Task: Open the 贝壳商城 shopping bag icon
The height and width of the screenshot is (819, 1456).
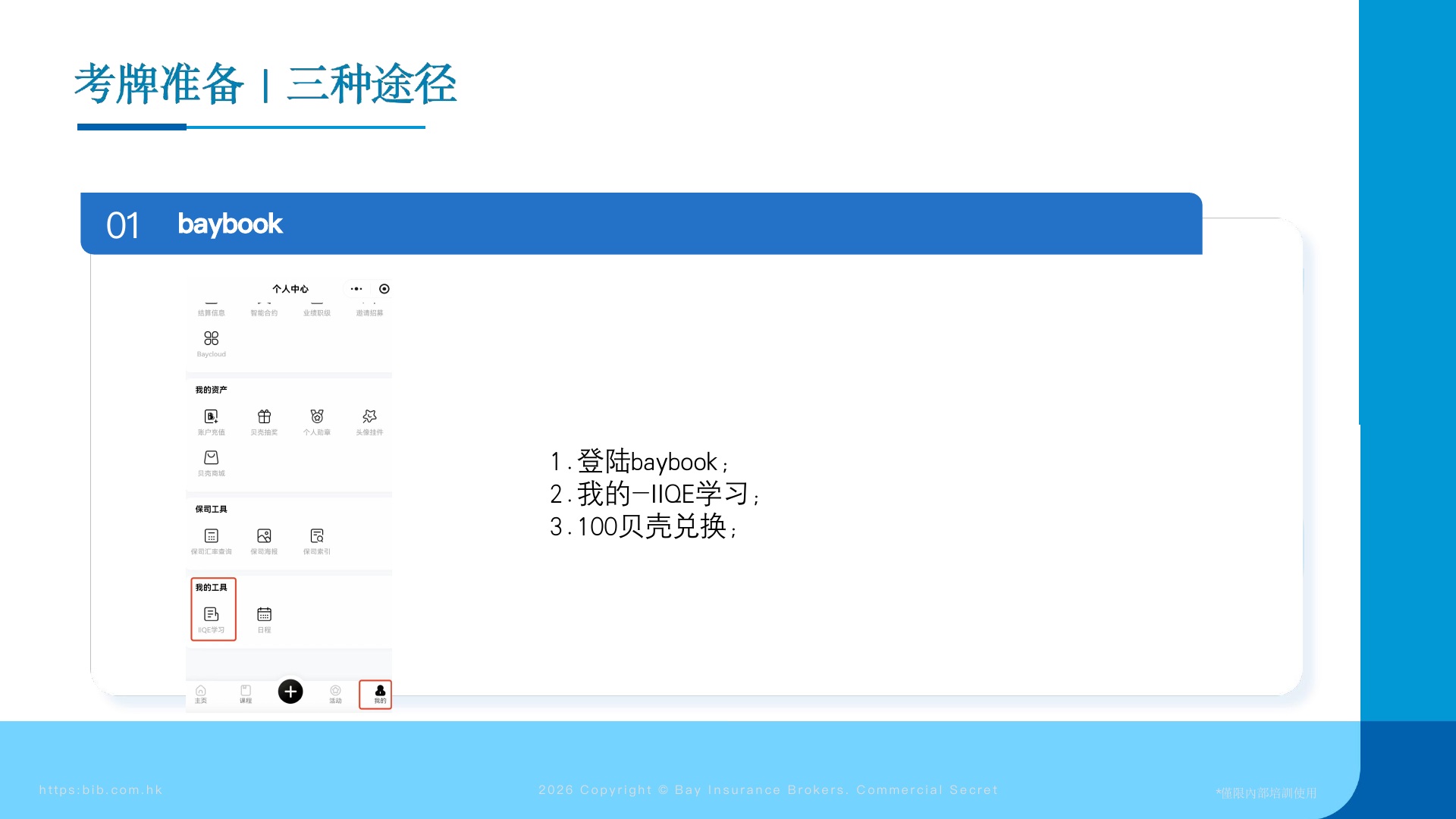Action: tap(211, 457)
